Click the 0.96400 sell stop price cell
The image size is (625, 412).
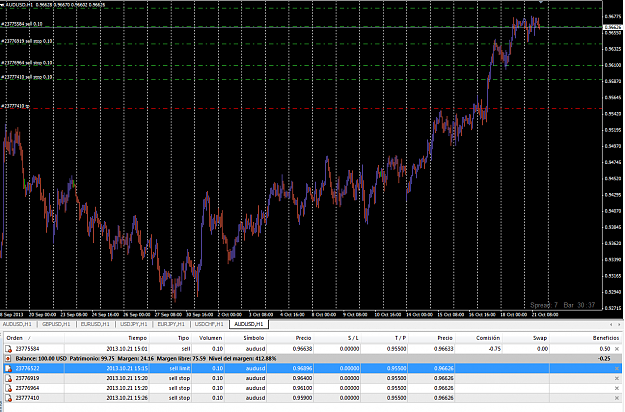pyautogui.click(x=302, y=378)
